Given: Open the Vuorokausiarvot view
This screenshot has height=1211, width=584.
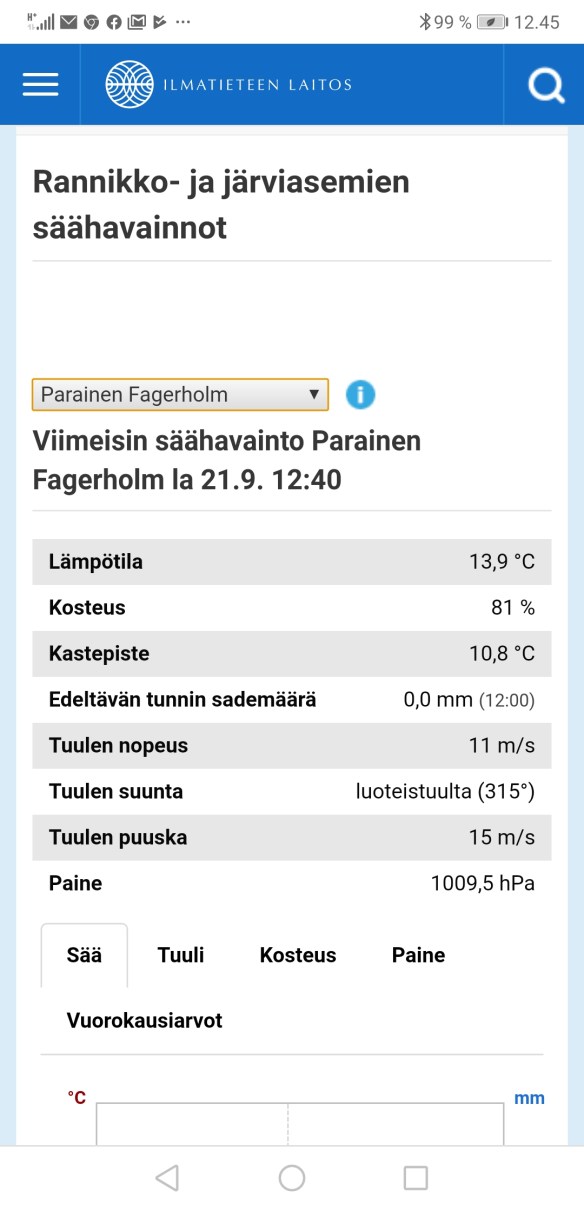Looking at the screenshot, I should pyautogui.click(x=144, y=1018).
